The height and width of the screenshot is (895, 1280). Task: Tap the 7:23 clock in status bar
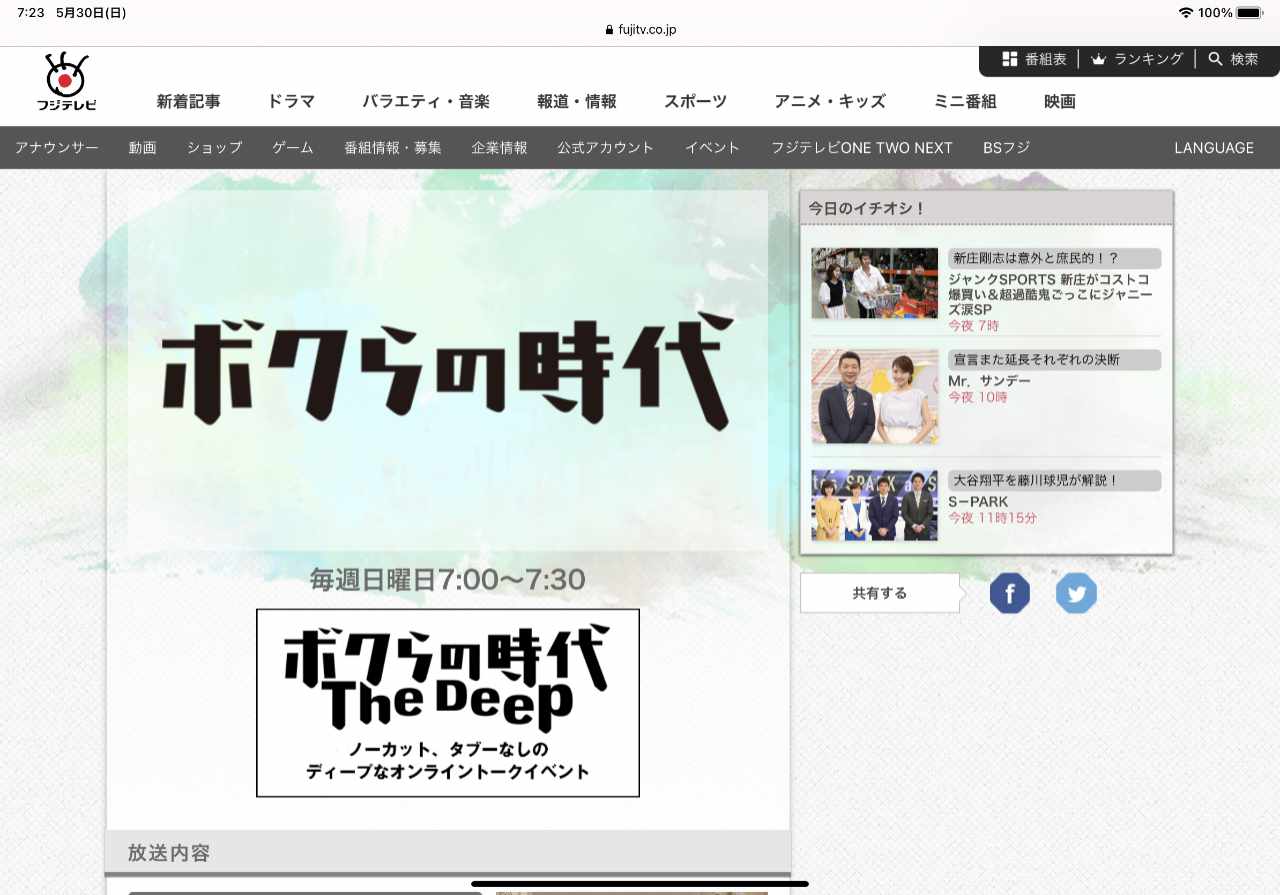click(x=31, y=13)
